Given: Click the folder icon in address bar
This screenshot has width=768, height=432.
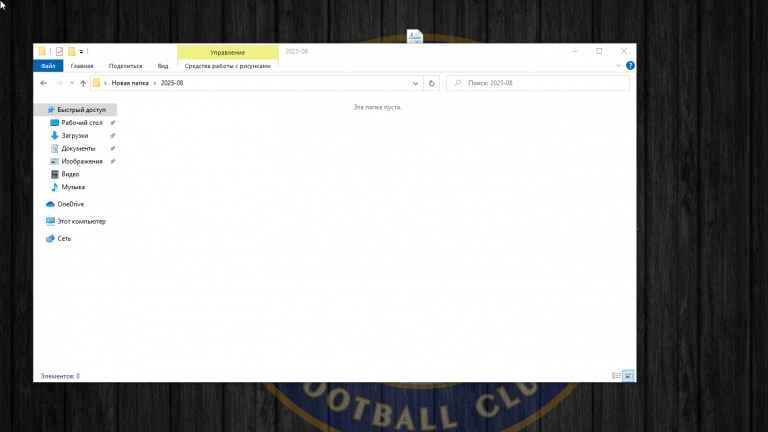Looking at the screenshot, I should tap(96, 83).
